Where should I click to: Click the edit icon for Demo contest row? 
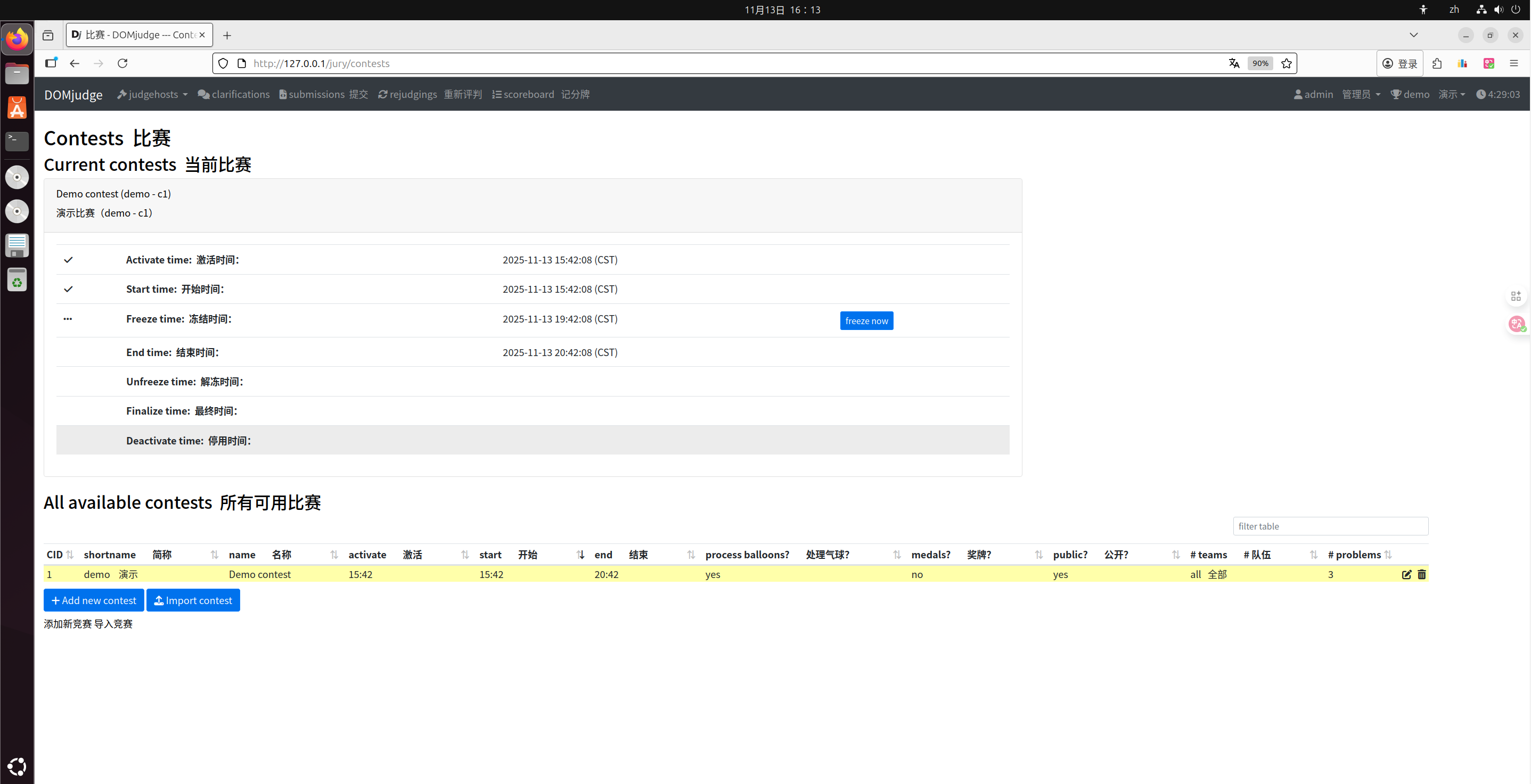pos(1406,574)
